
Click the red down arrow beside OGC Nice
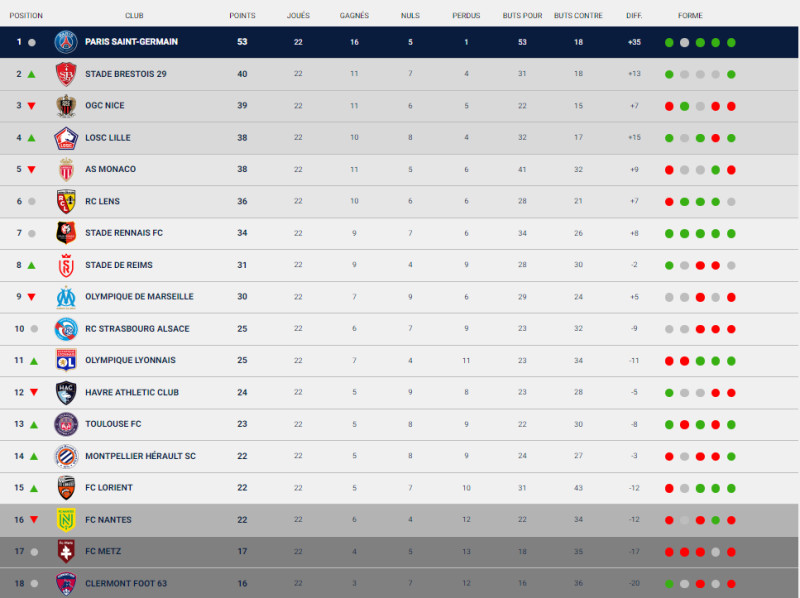pyautogui.click(x=32, y=106)
